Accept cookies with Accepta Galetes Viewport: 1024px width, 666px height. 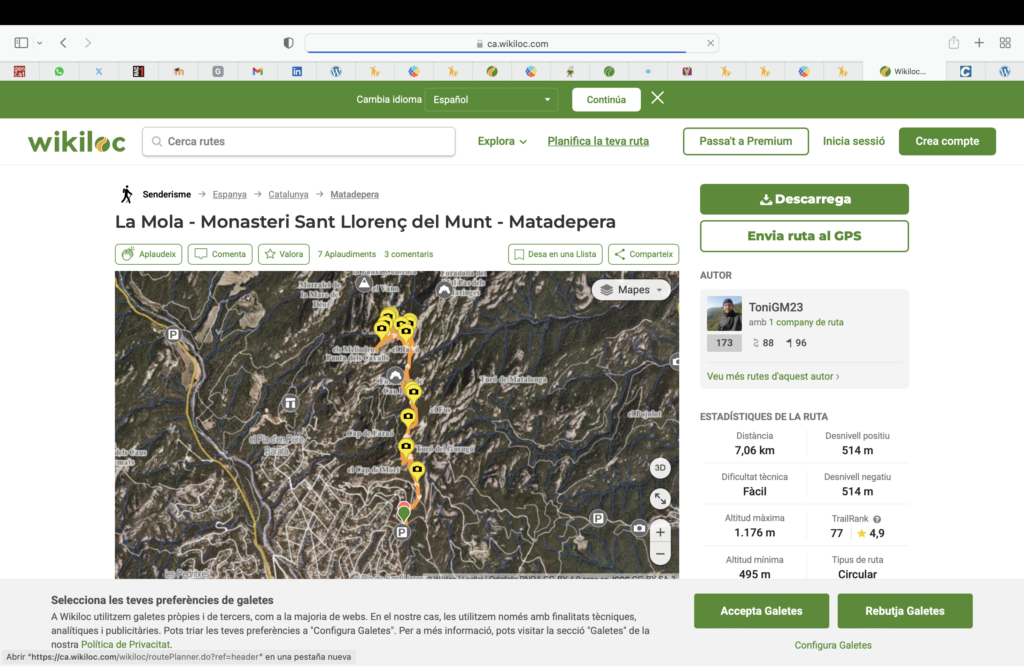coord(761,611)
